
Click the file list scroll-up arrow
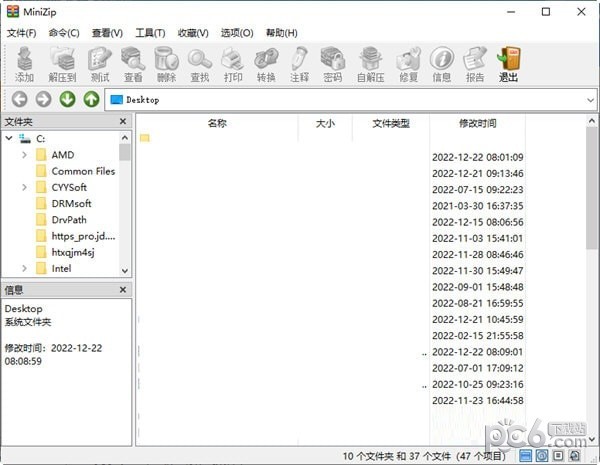click(592, 121)
